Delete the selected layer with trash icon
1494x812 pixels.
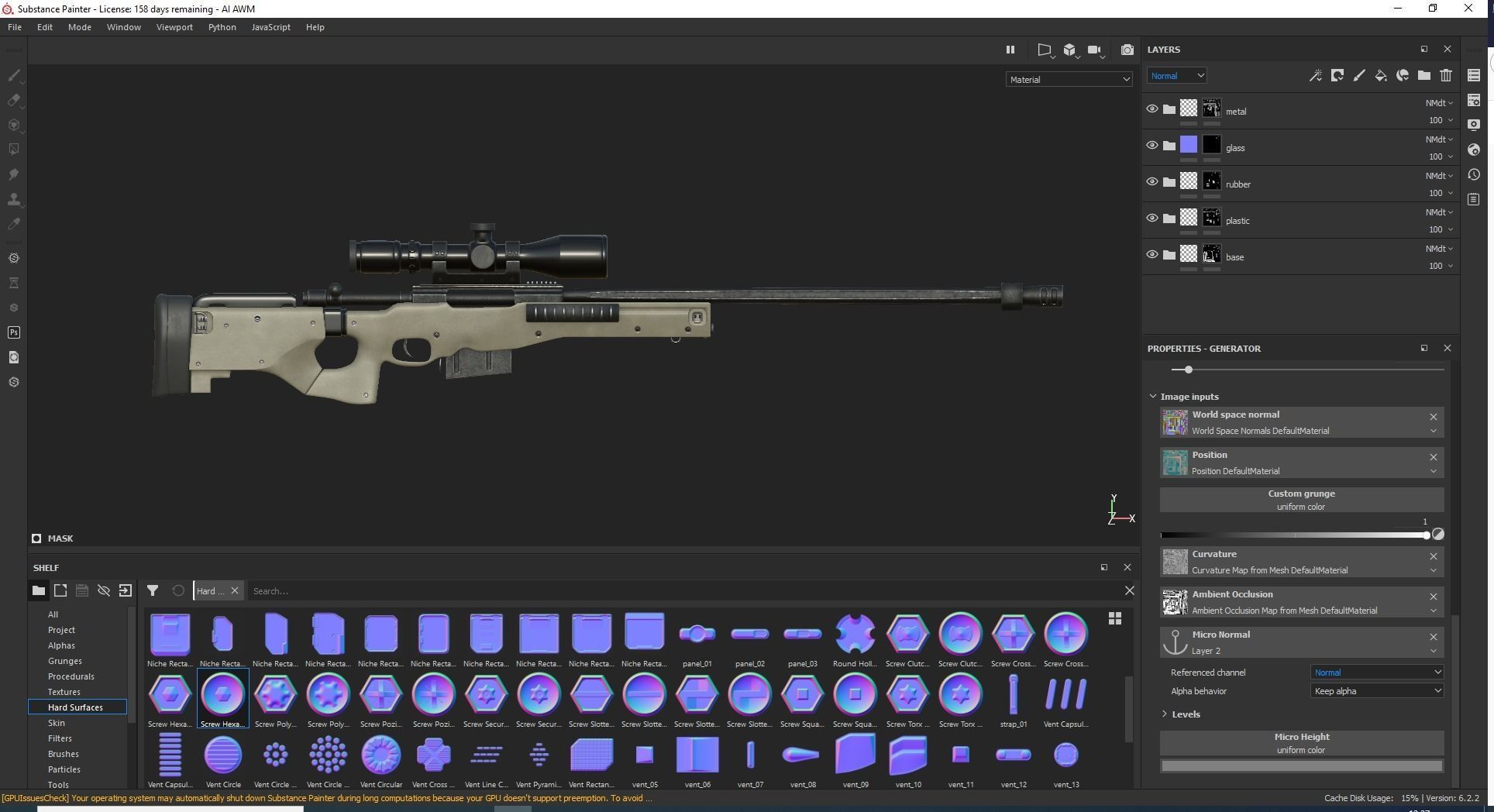1446,75
